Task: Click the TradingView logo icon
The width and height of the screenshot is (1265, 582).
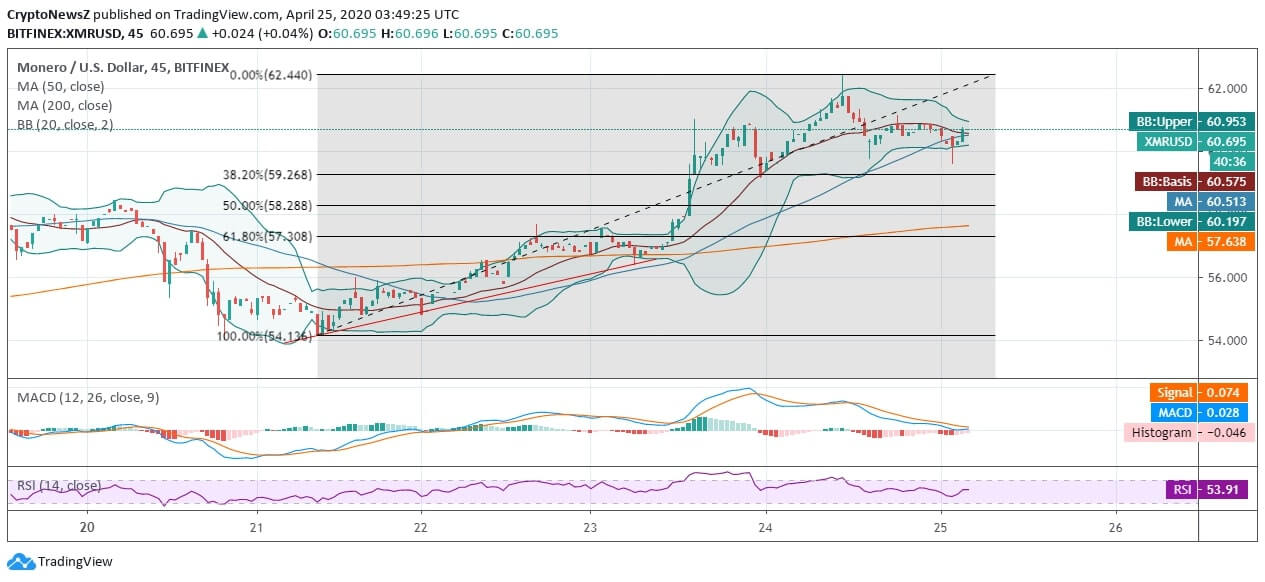Action: click(x=19, y=562)
